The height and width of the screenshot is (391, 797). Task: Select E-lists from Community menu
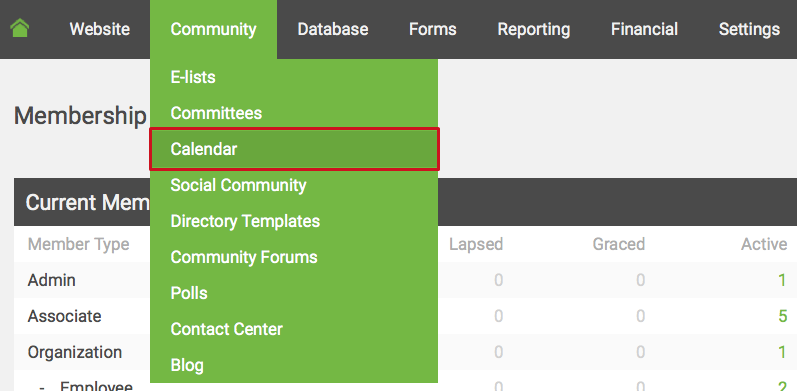tap(294, 77)
